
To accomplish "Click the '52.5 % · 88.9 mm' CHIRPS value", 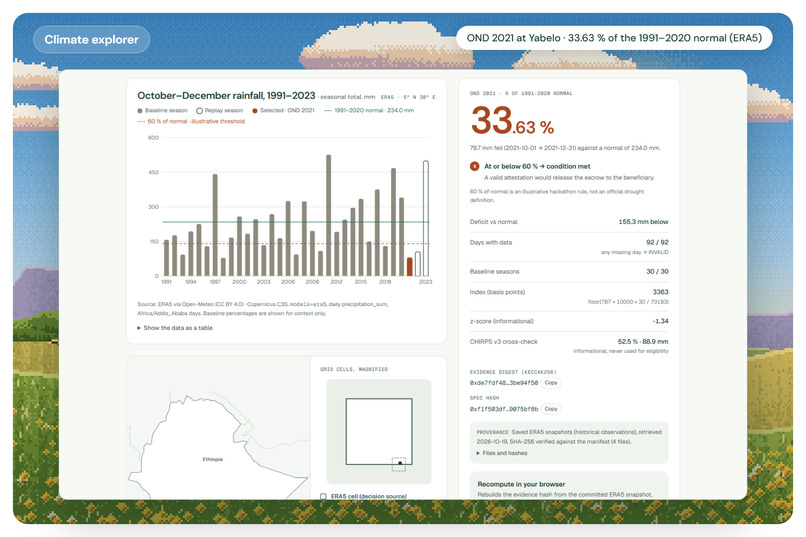I will point(643,342).
